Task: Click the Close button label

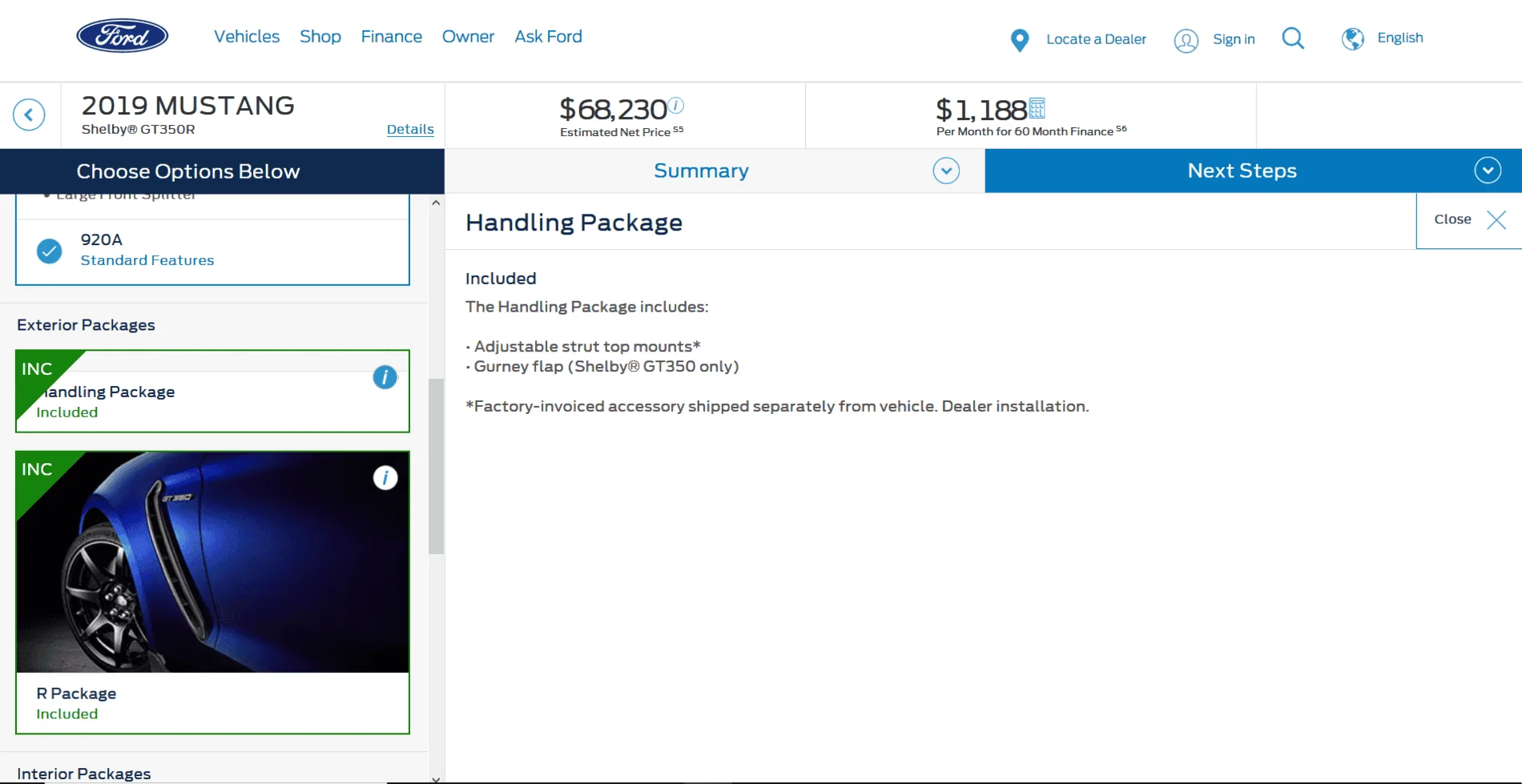Action: 1453,219
